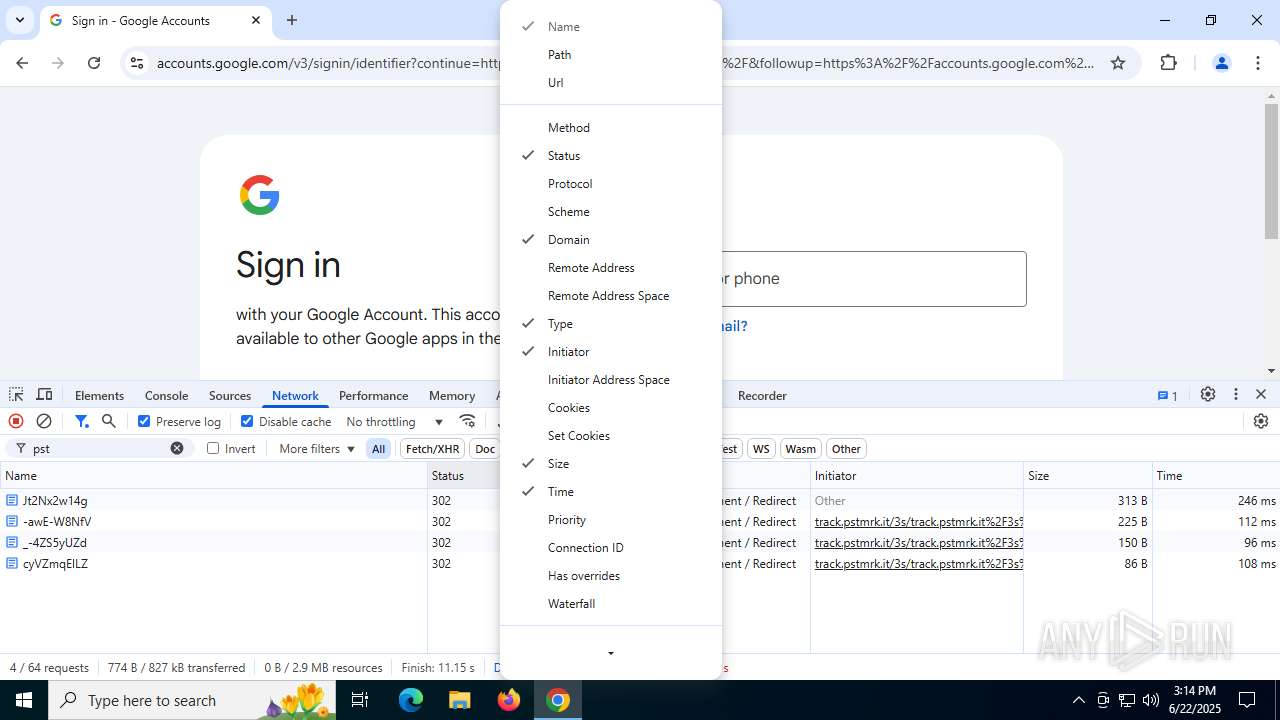Uncheck the Type column option
Image resolution: width=1280 pixels, height=720 pixels.
point(611,324)
